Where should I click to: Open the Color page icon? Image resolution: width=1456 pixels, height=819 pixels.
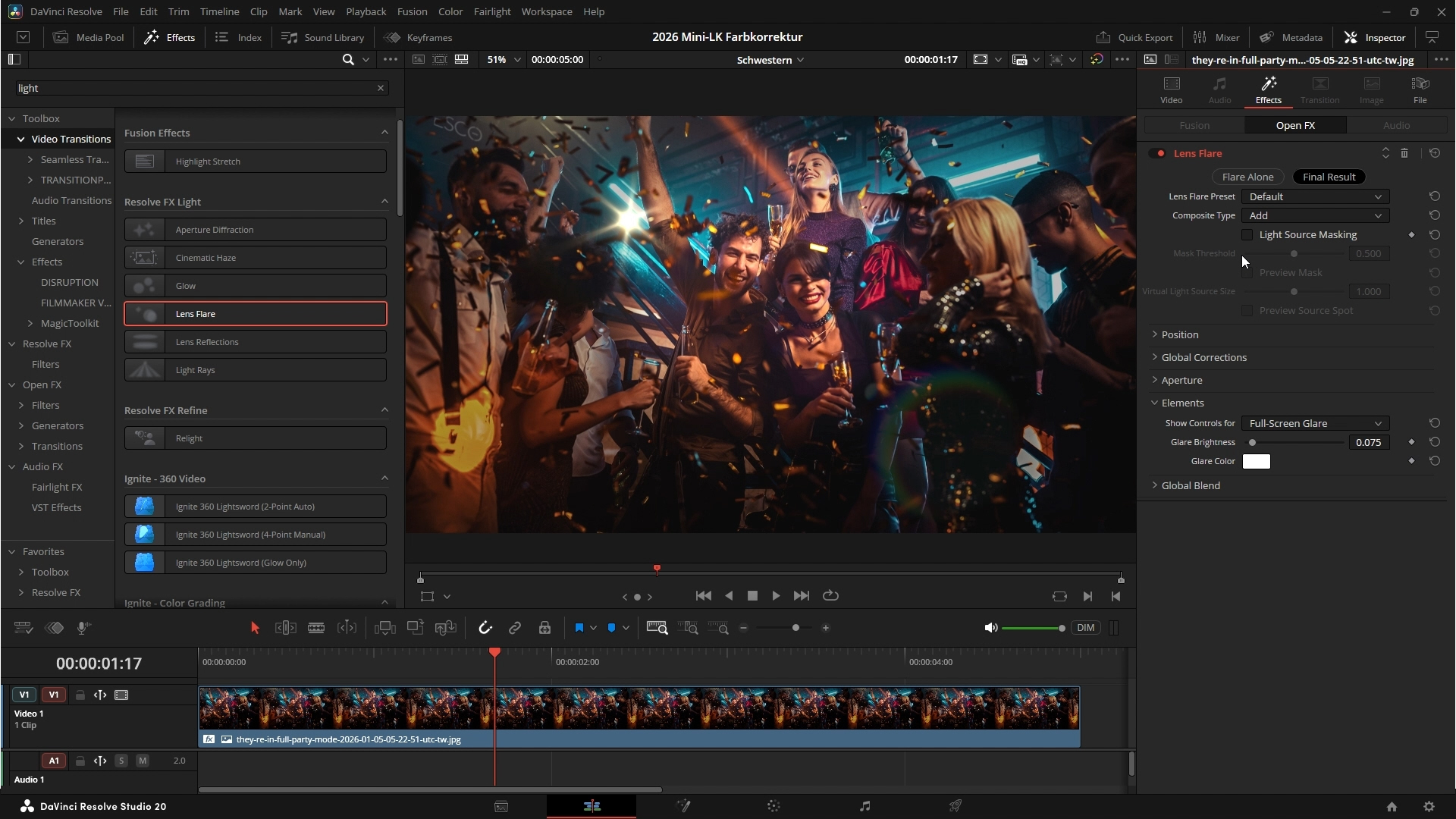(x=773, y=806)
